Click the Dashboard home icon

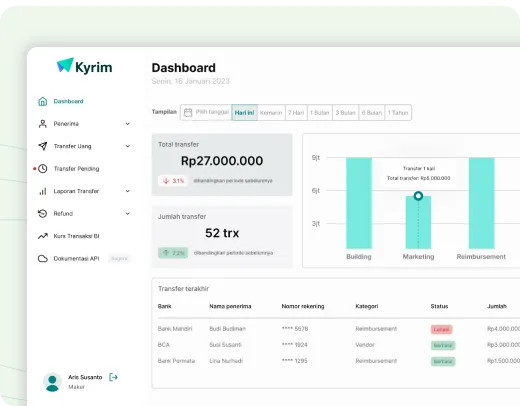43,101
